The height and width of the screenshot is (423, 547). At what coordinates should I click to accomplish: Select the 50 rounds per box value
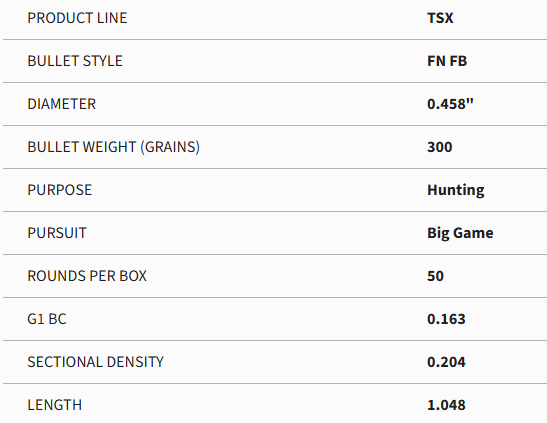435,276
